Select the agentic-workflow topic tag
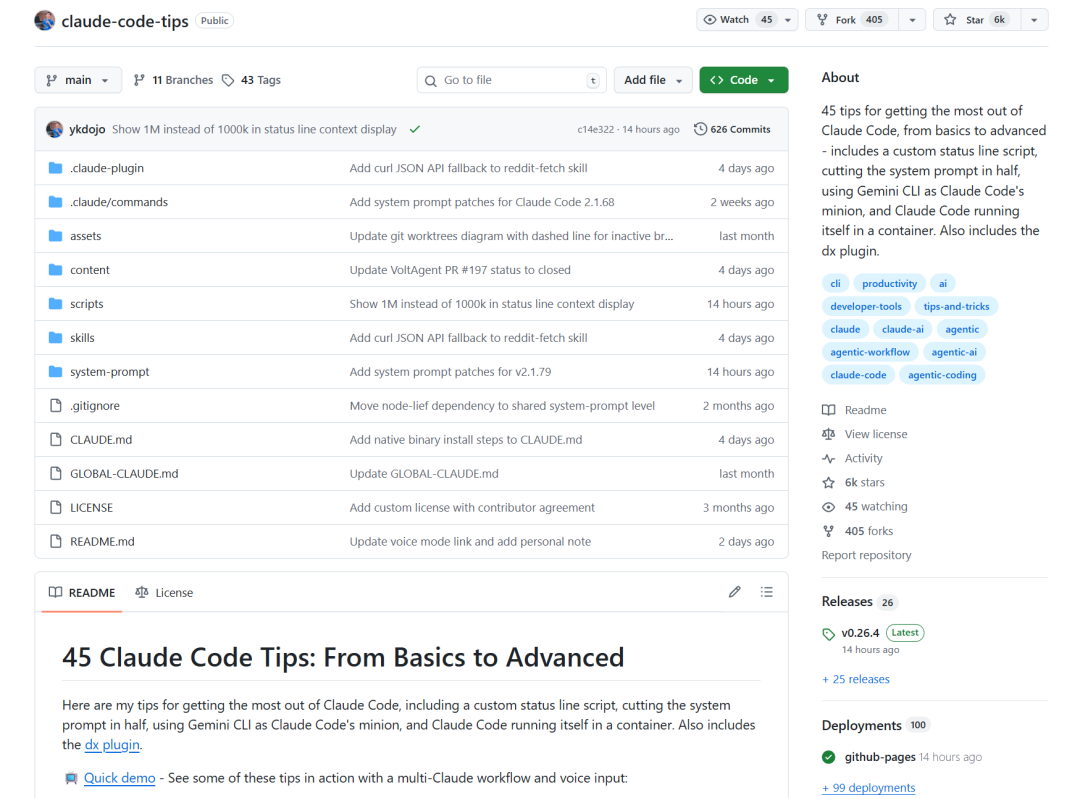The width and height of the screenshot is (1080, 798). tap(870, 352)
